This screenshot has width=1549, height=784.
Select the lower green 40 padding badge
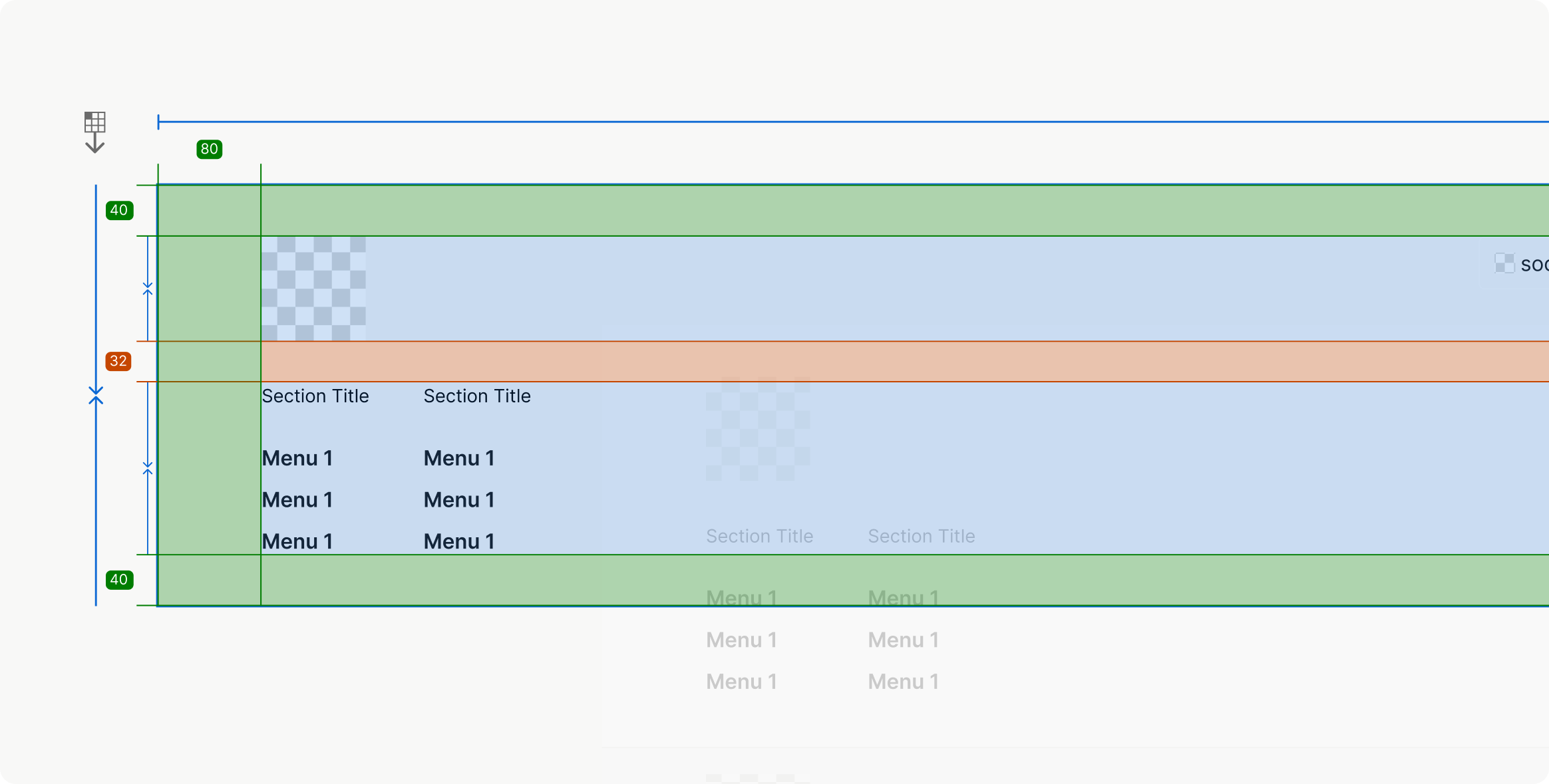tap(119, 579)
